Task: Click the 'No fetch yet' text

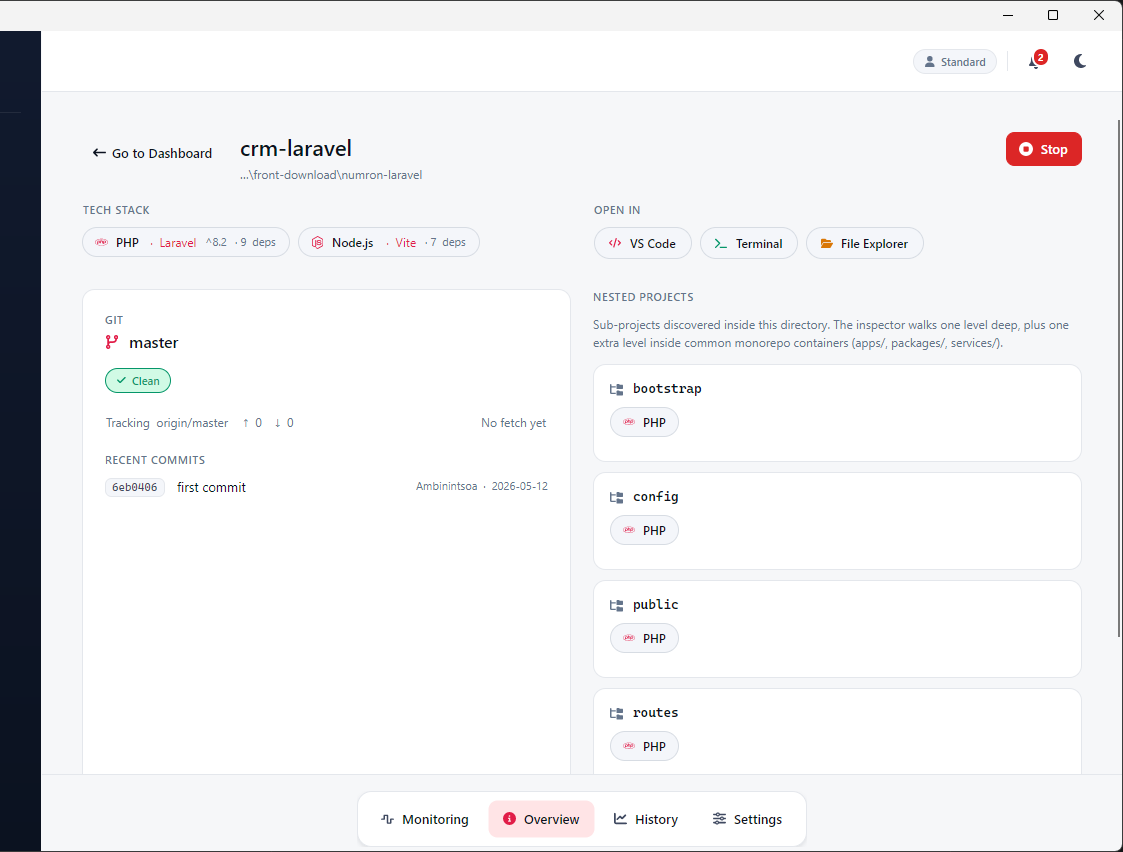Action: (x=514, y=423)
